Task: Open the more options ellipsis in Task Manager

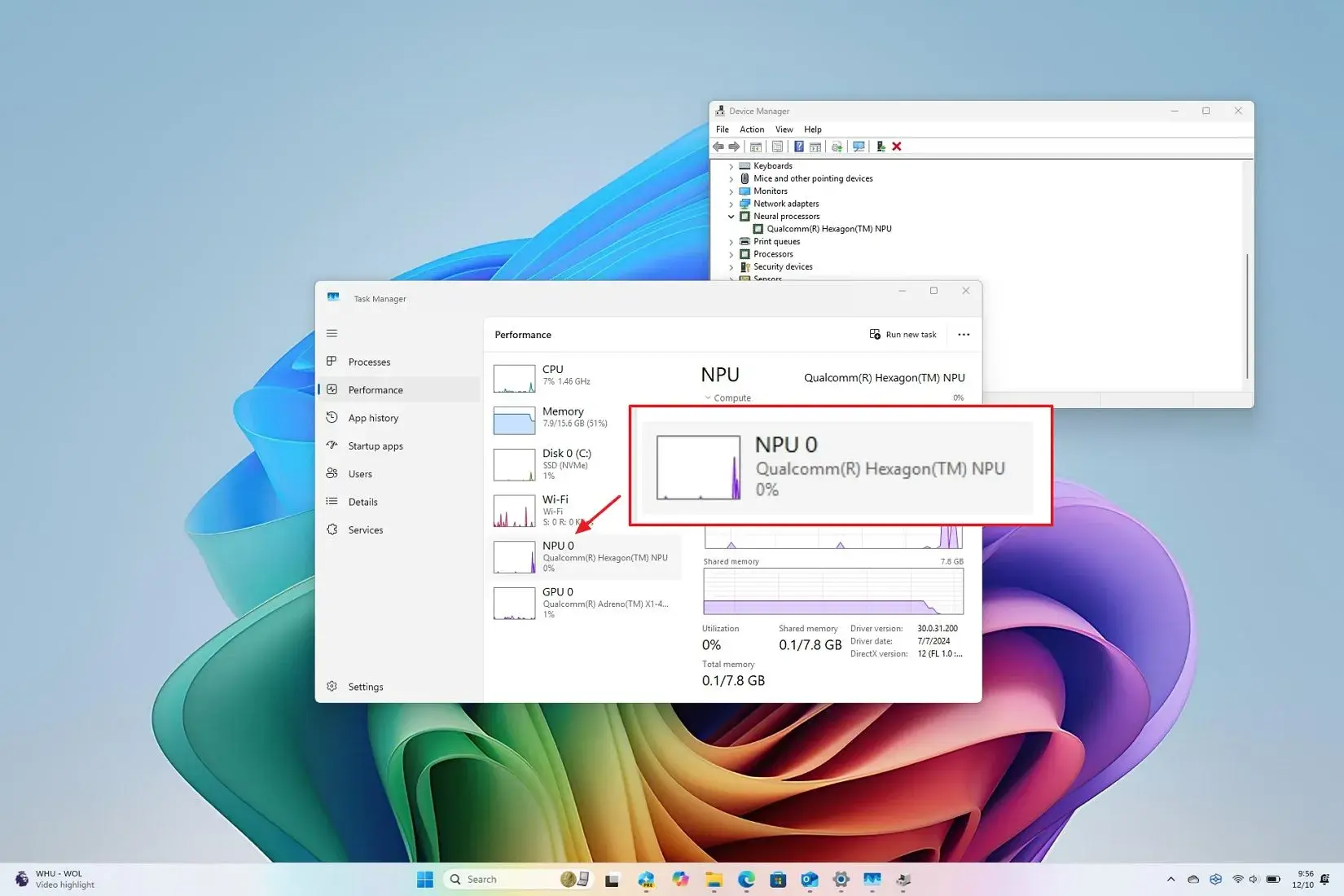Action: (x=964, y=335)
